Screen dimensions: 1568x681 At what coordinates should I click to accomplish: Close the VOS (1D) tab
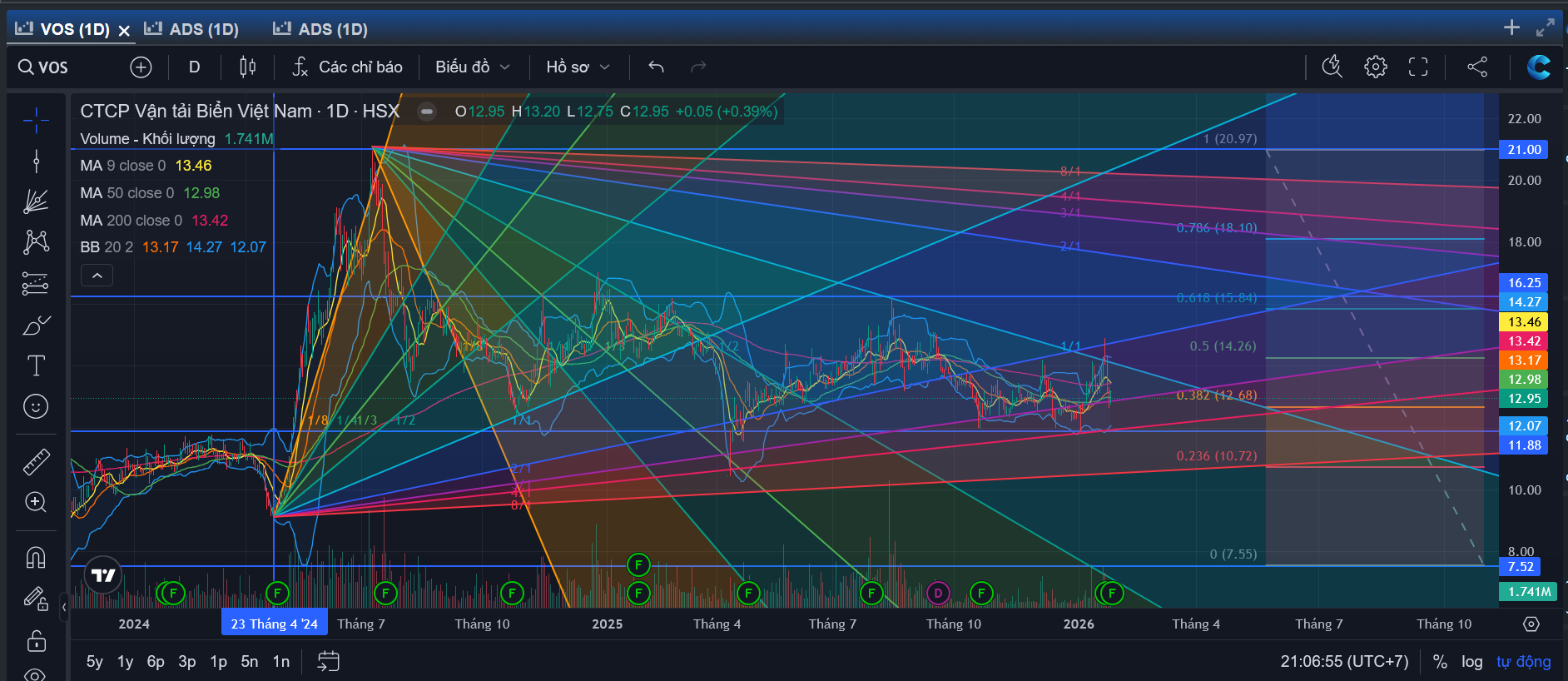point(124,31)
